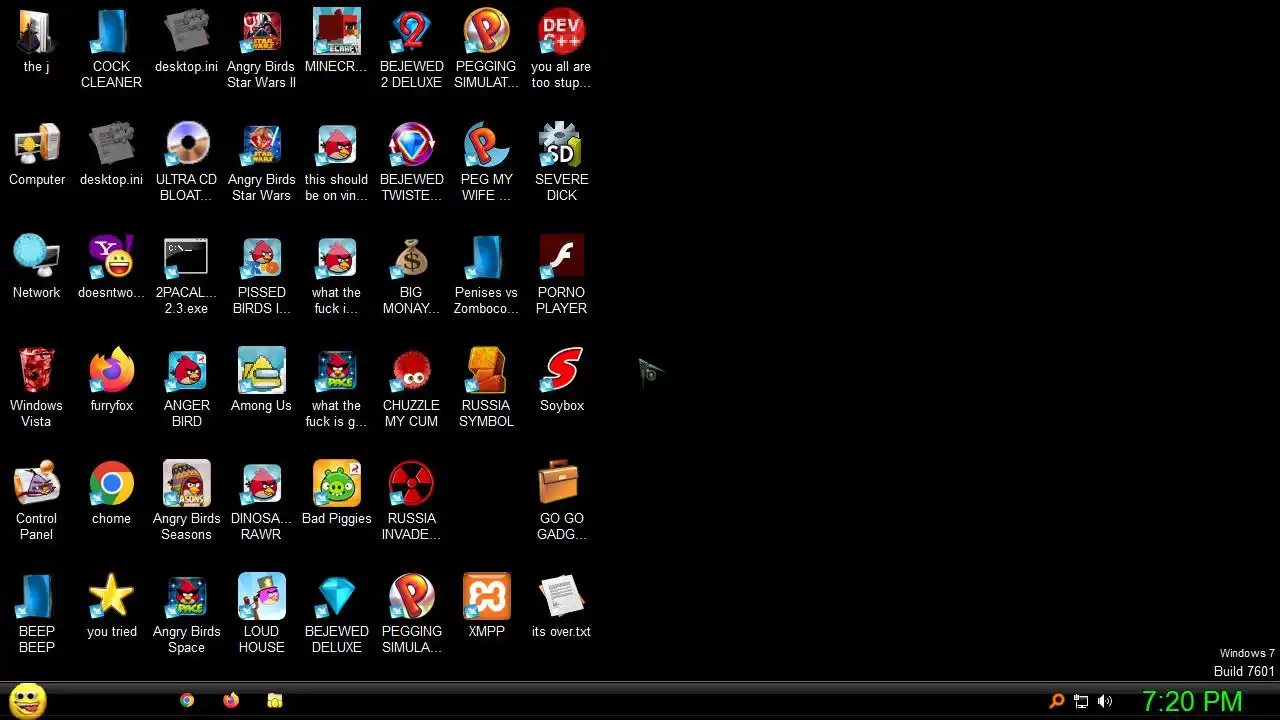Select the Angry Birds Seasons icon
Viewport: 1280px width, 720px height.
(186, 484)
